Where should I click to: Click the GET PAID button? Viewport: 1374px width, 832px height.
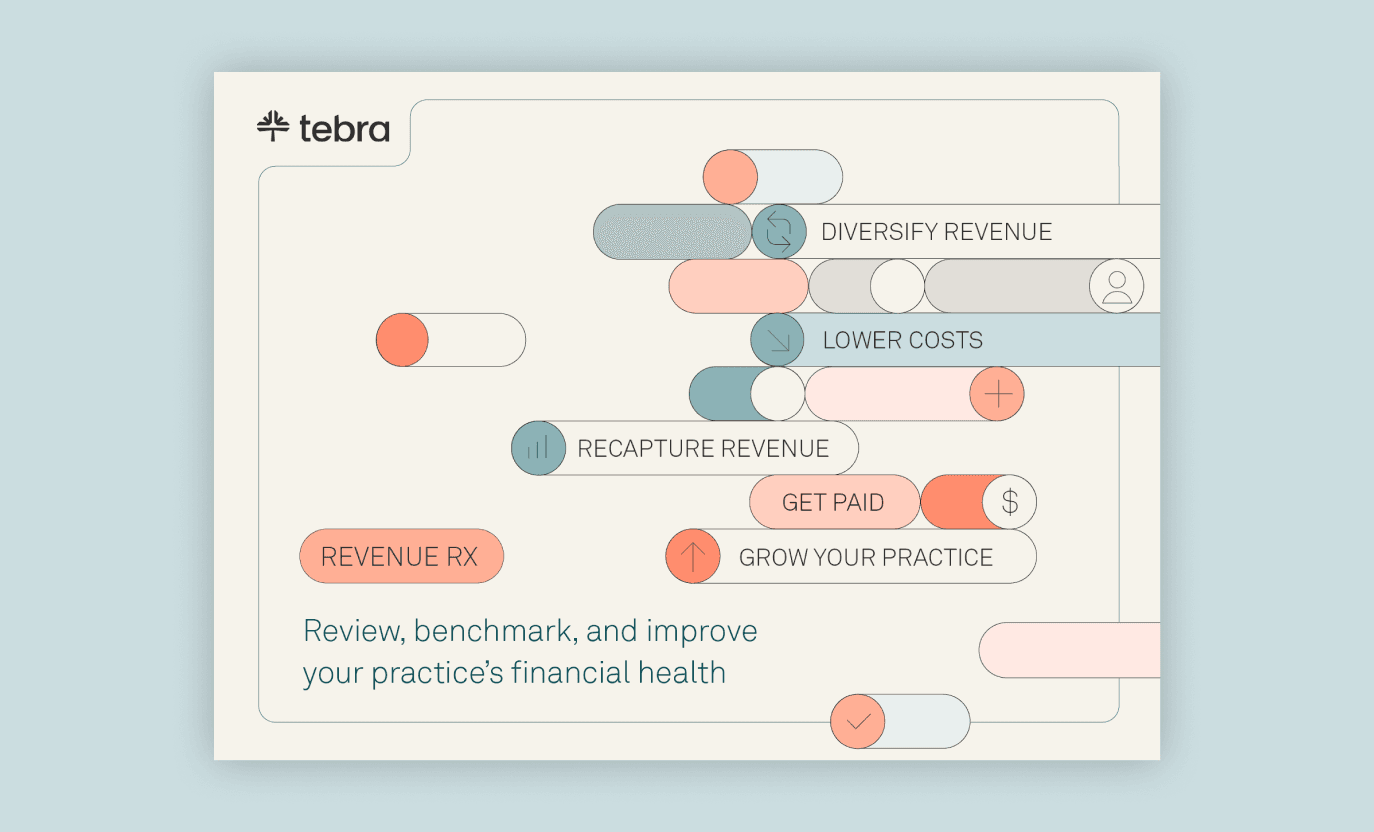pos(833,502)
